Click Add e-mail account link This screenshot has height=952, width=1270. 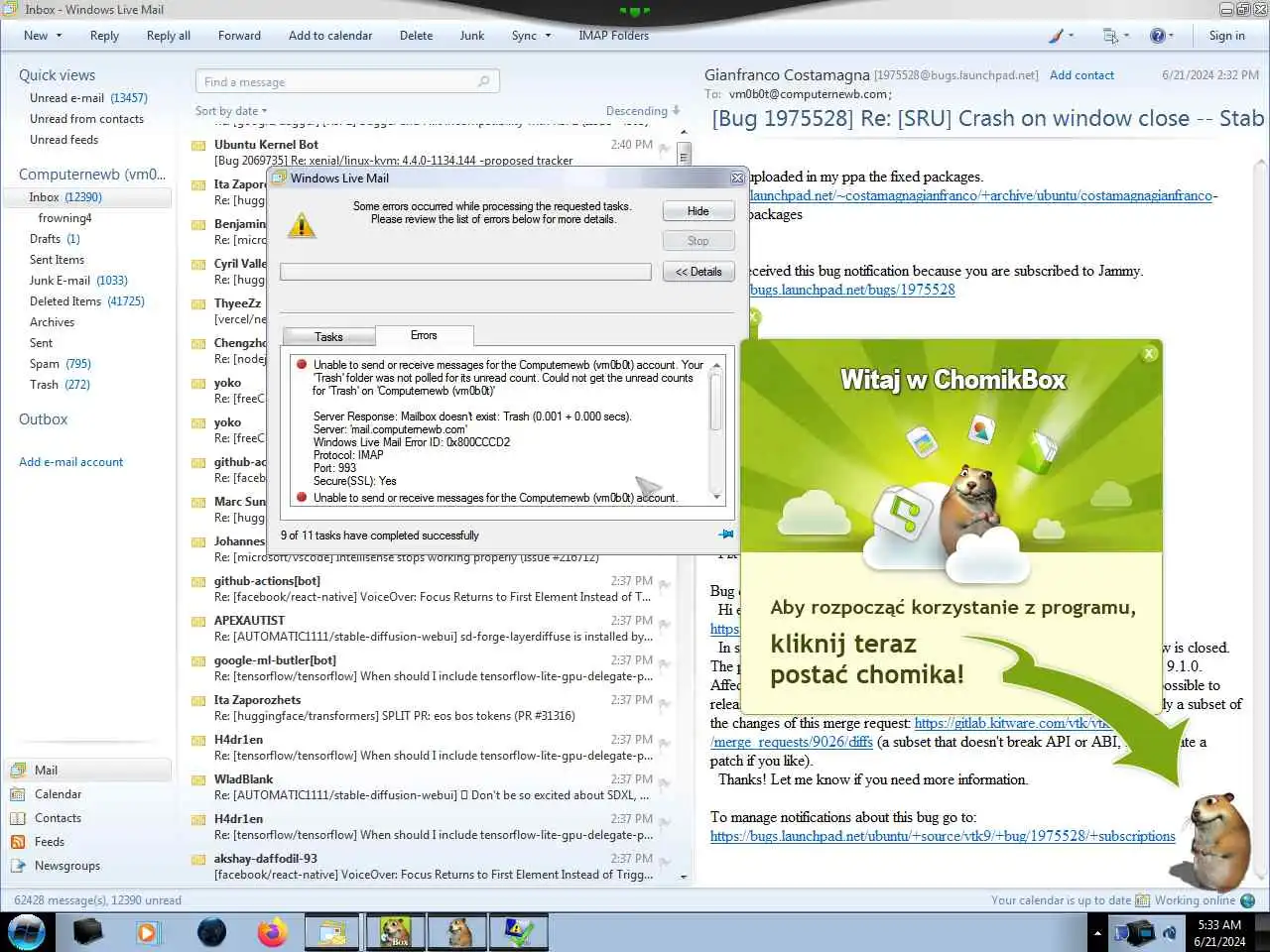71,462
